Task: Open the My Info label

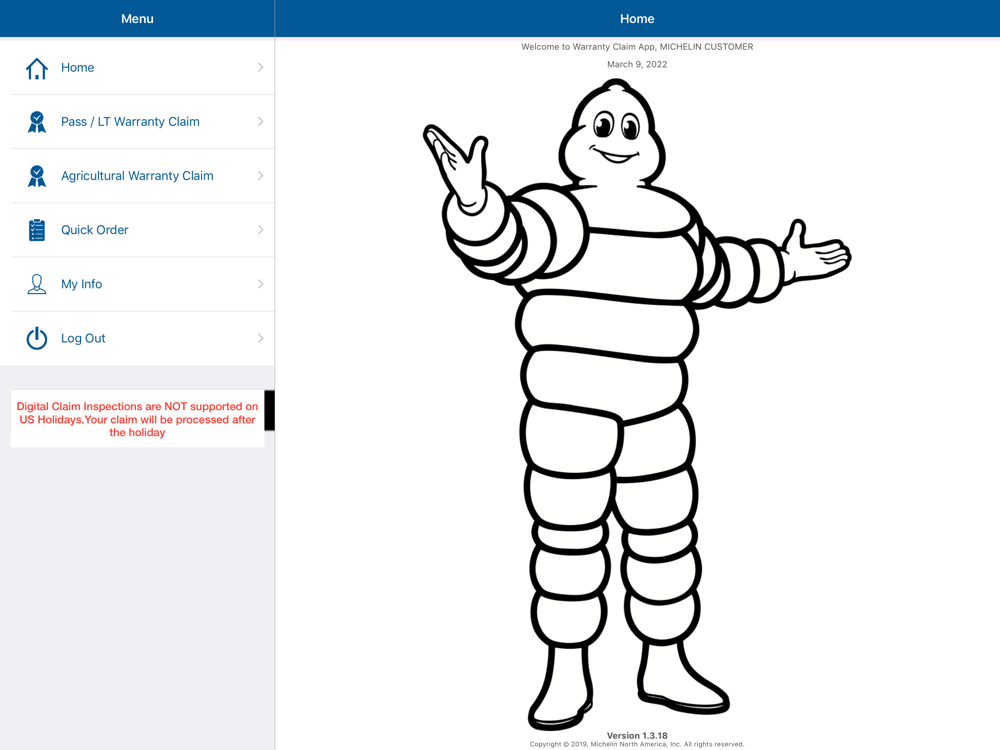Action: point(81,284)
